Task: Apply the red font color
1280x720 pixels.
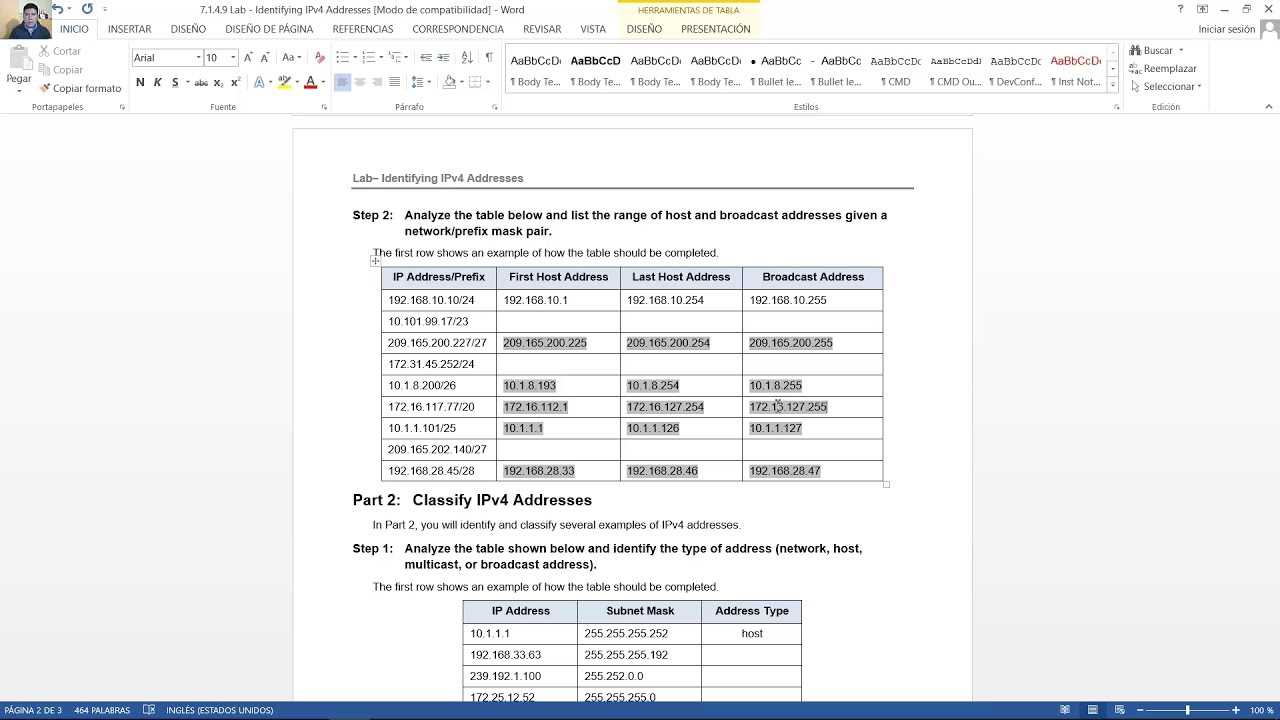Action: [311, 82]
